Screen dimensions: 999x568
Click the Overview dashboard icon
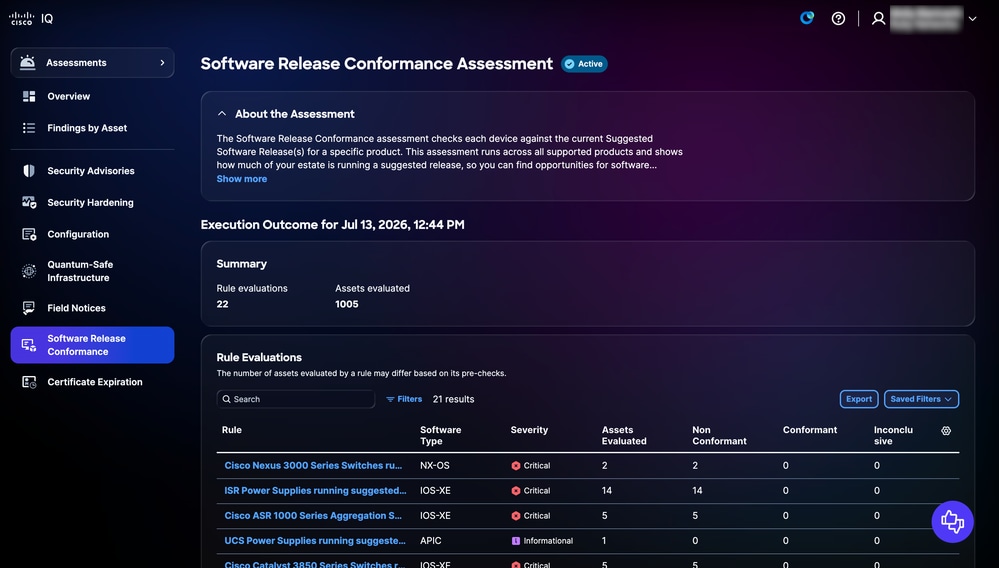tap(29, 96)
